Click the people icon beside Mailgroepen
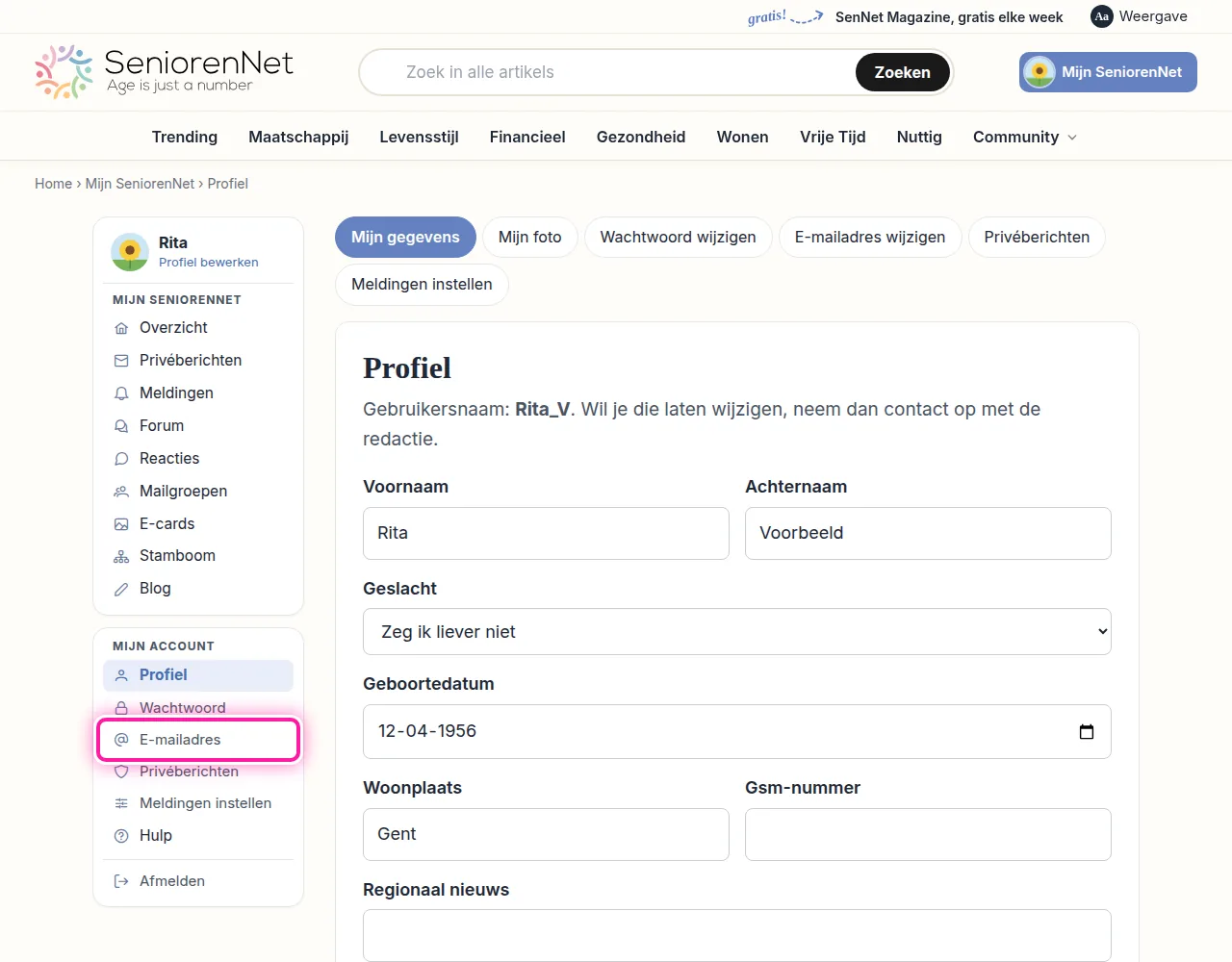Screen dimensions: 1232x962 pos(121,492)
